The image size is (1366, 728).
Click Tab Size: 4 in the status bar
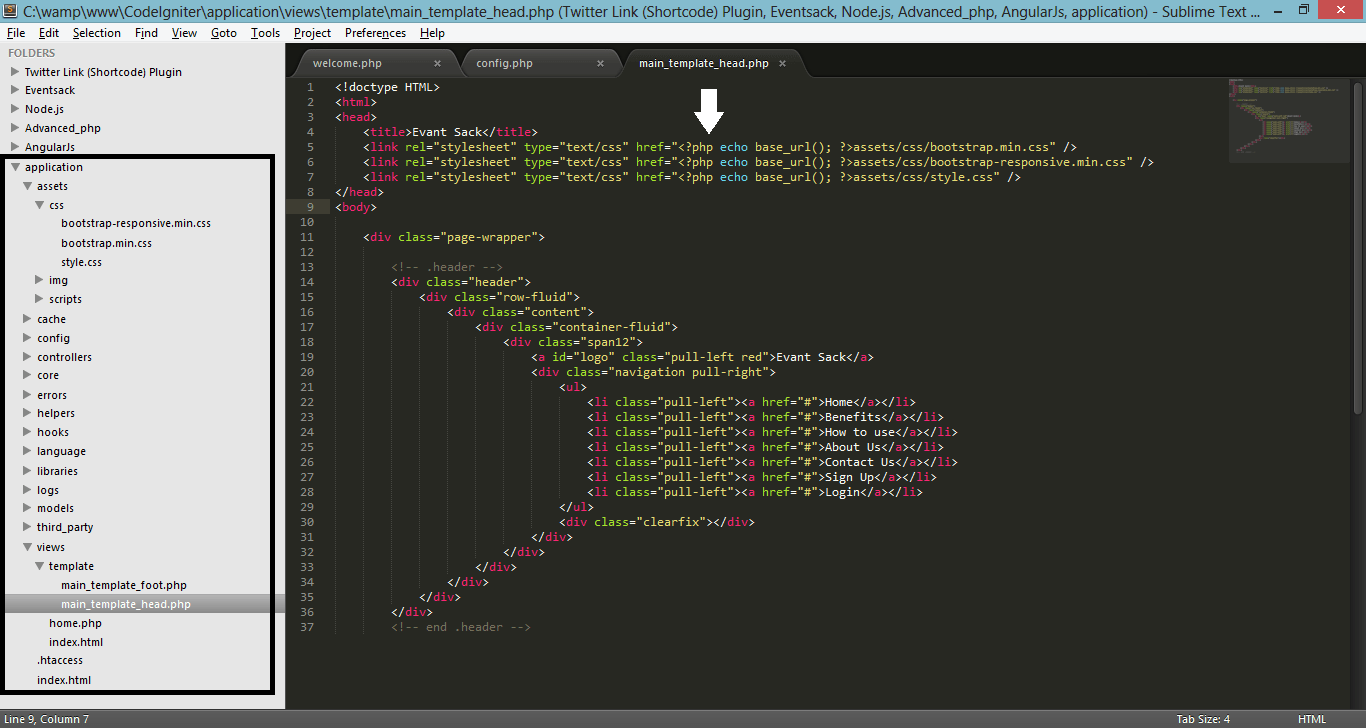pyautogui.click(x=1202, y=718)
